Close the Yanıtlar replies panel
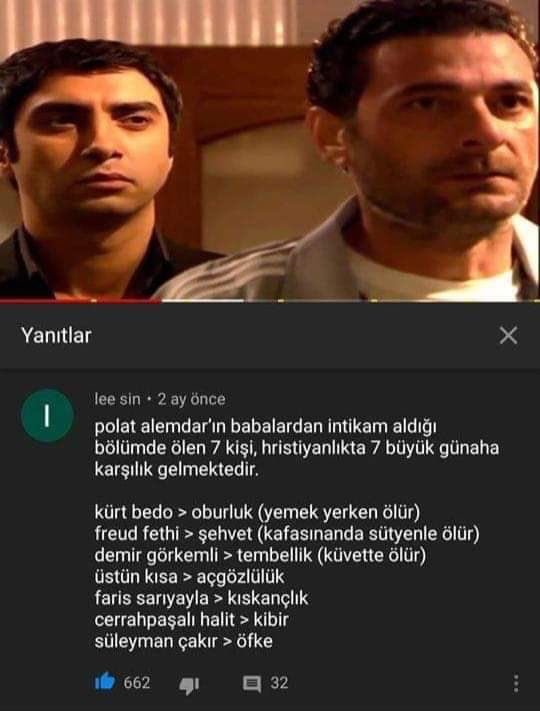 pos(508,336)
